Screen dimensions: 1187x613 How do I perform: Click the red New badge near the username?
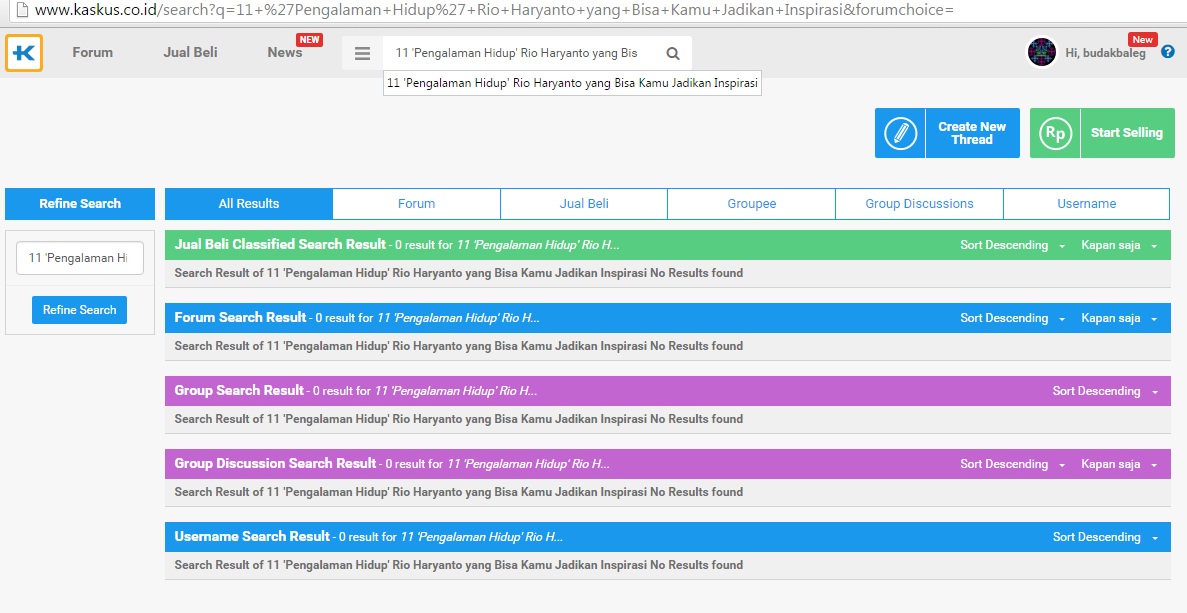[1142, 39]
